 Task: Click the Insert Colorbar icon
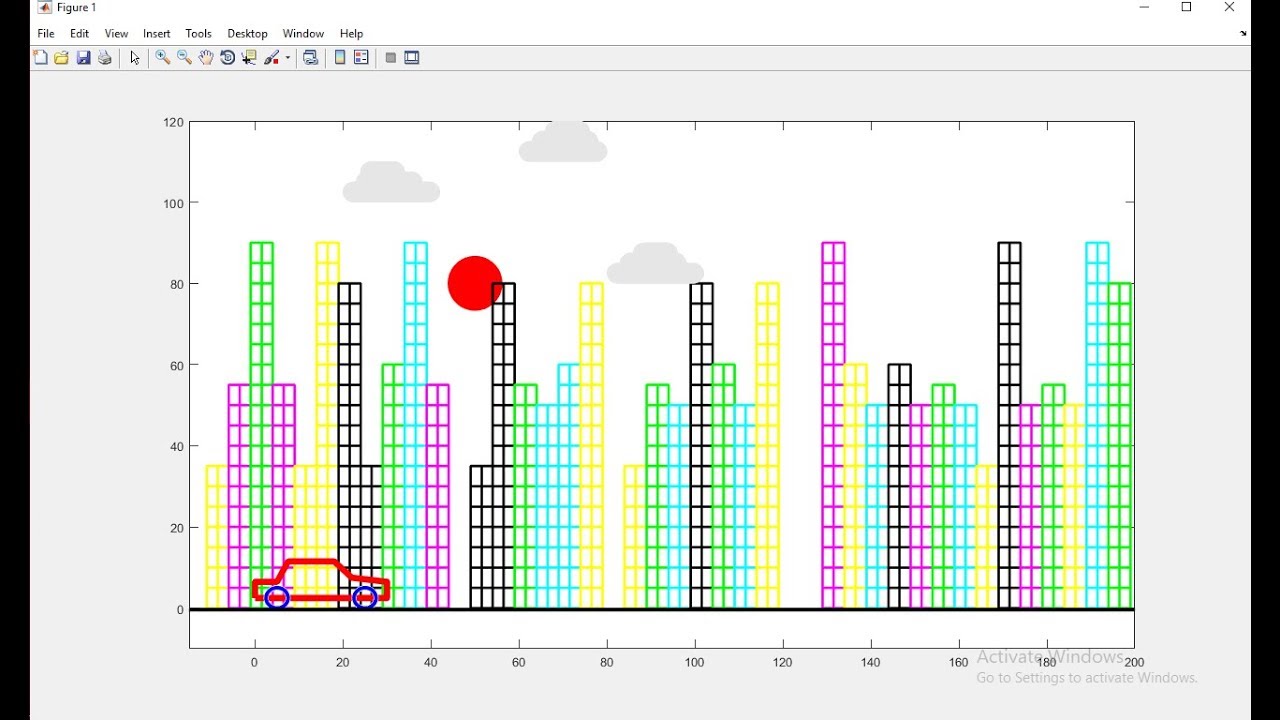340,57
